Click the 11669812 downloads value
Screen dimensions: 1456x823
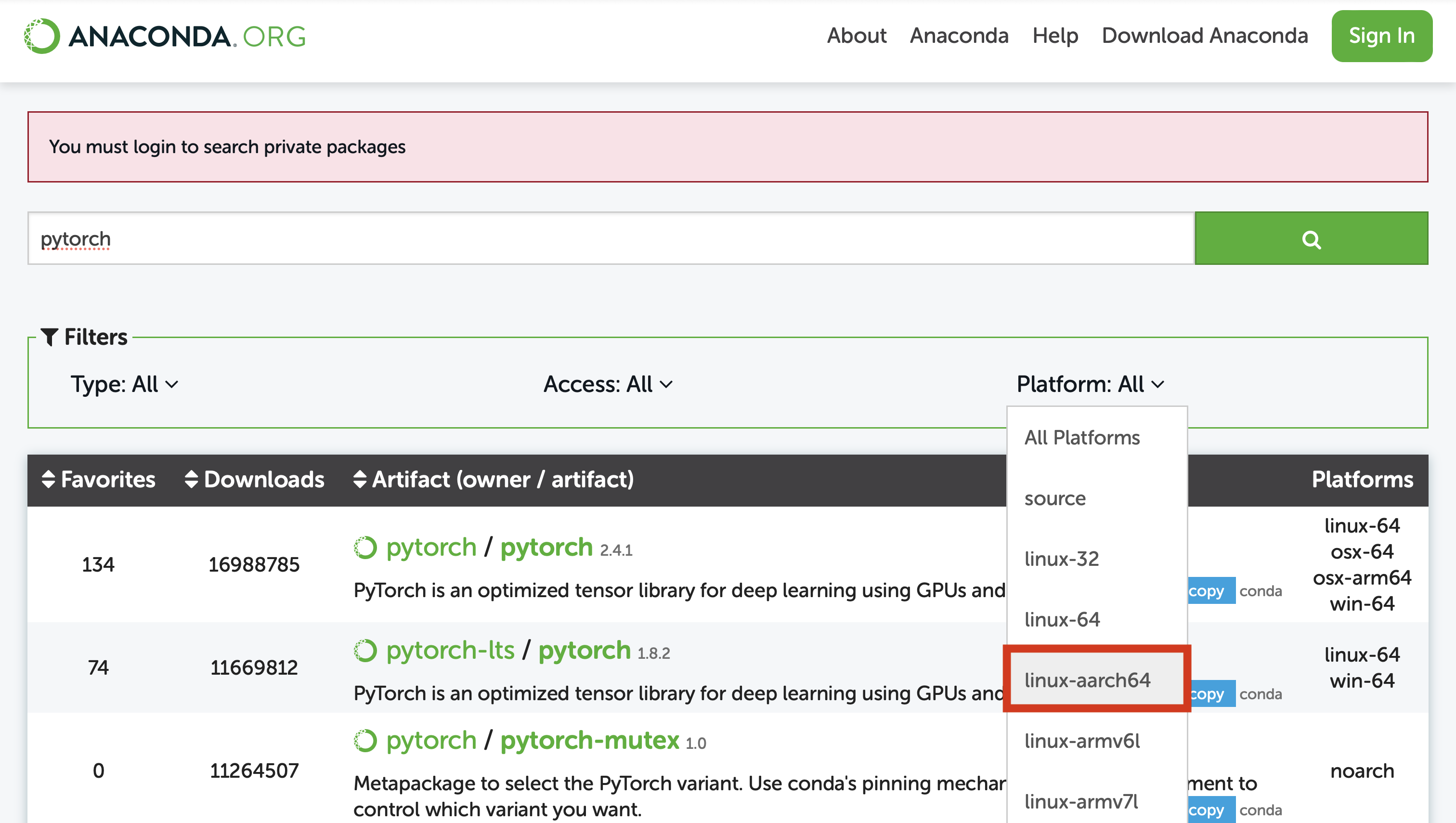254,667
